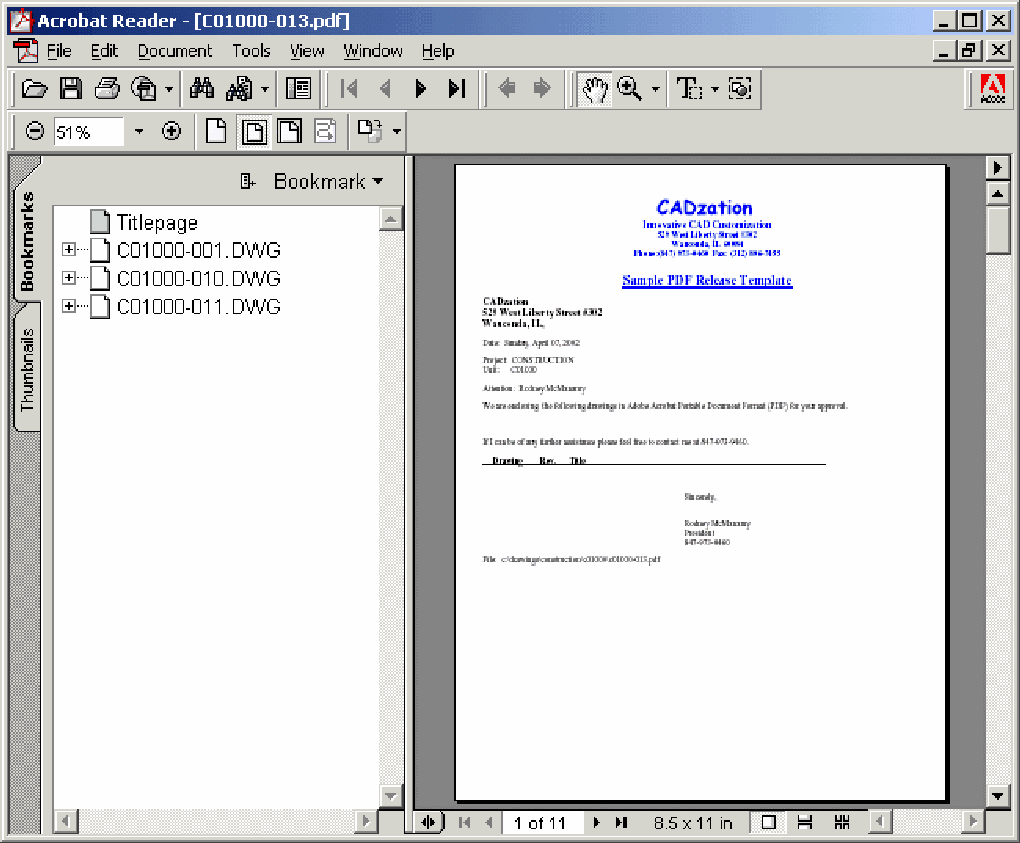Set Fit Width page view
The height and width of the screenshot is (843, 1020).
pos(289,131)
